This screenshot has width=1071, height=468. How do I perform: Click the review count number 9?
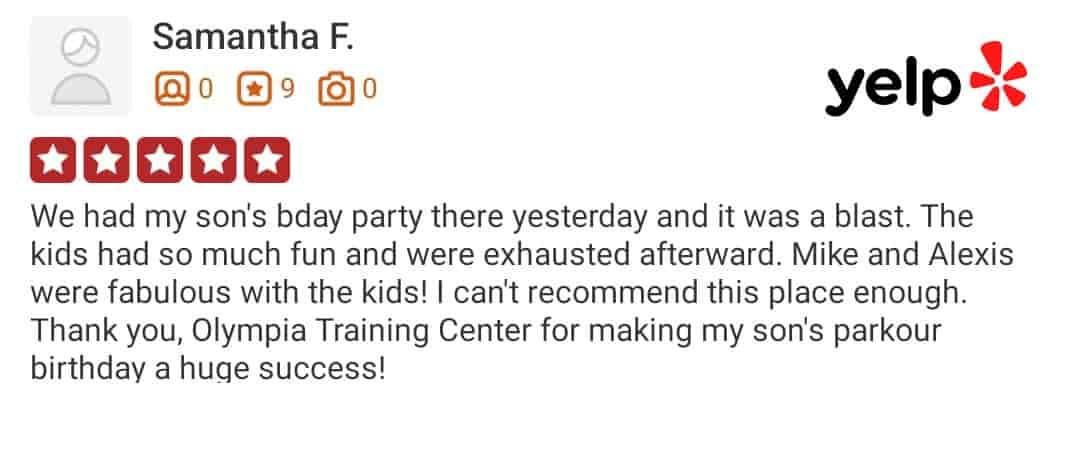(288, 89)
